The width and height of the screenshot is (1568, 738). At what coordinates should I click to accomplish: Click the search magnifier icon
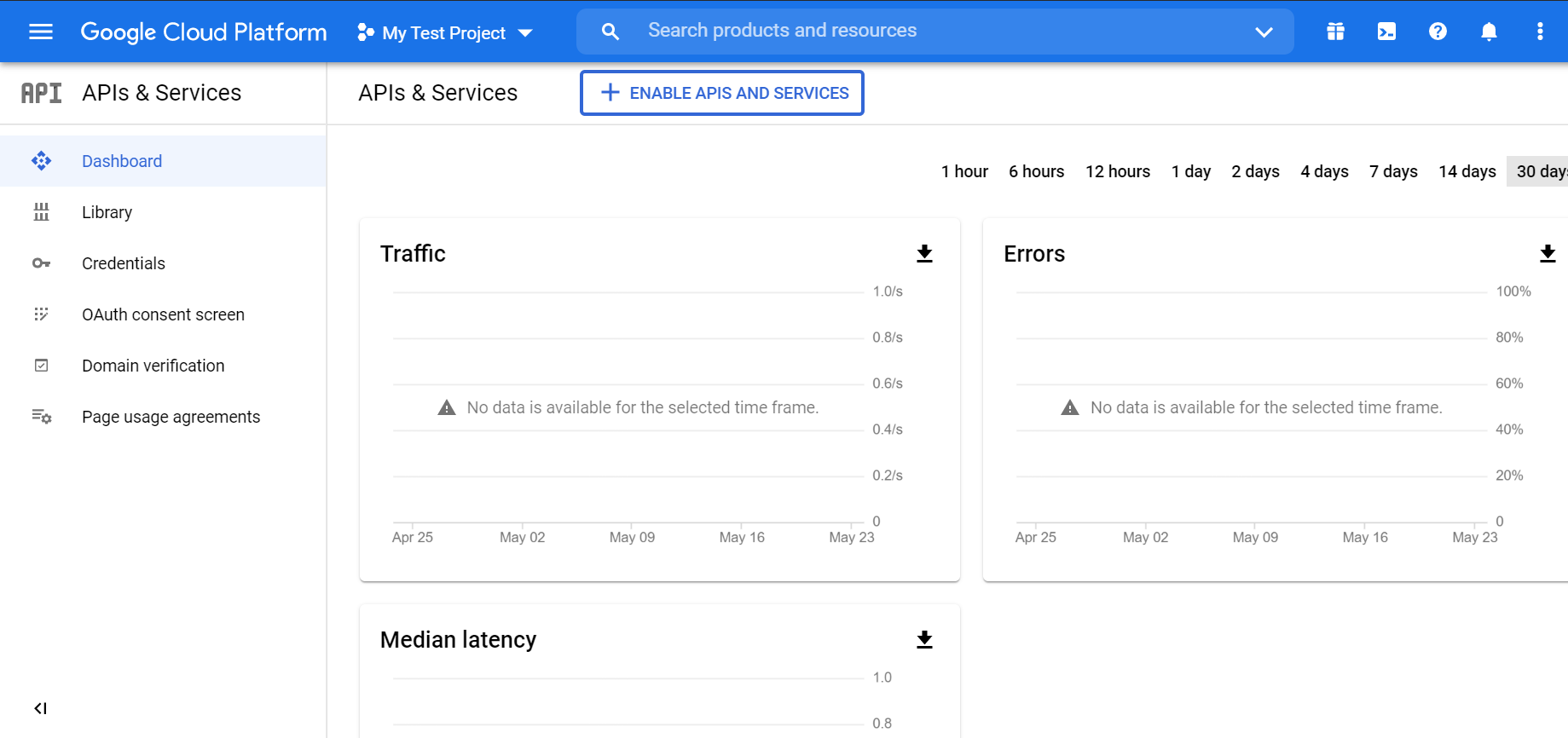pos(610,32)
